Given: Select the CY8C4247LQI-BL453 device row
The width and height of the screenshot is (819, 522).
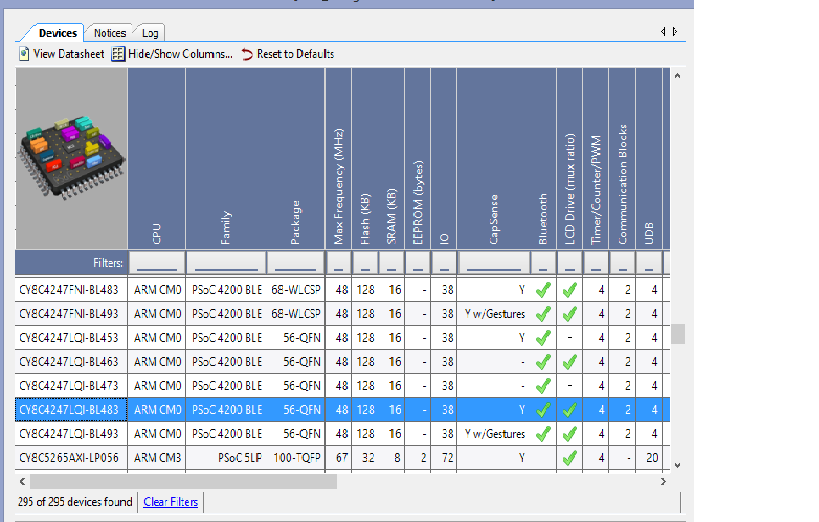Looking at the screenshot, I should (x=68, y=338).
